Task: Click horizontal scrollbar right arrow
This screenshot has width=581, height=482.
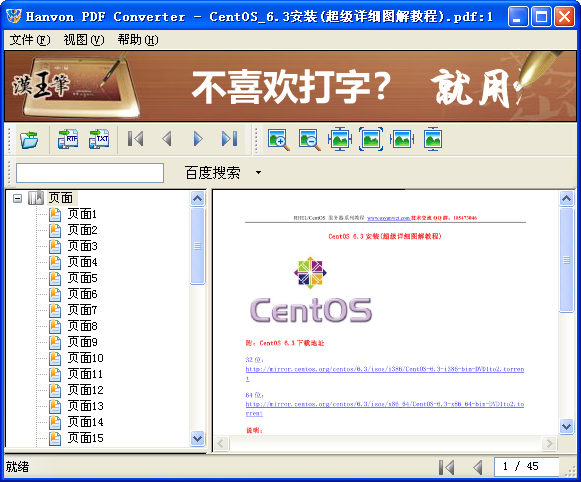Action: pos(549,443)
